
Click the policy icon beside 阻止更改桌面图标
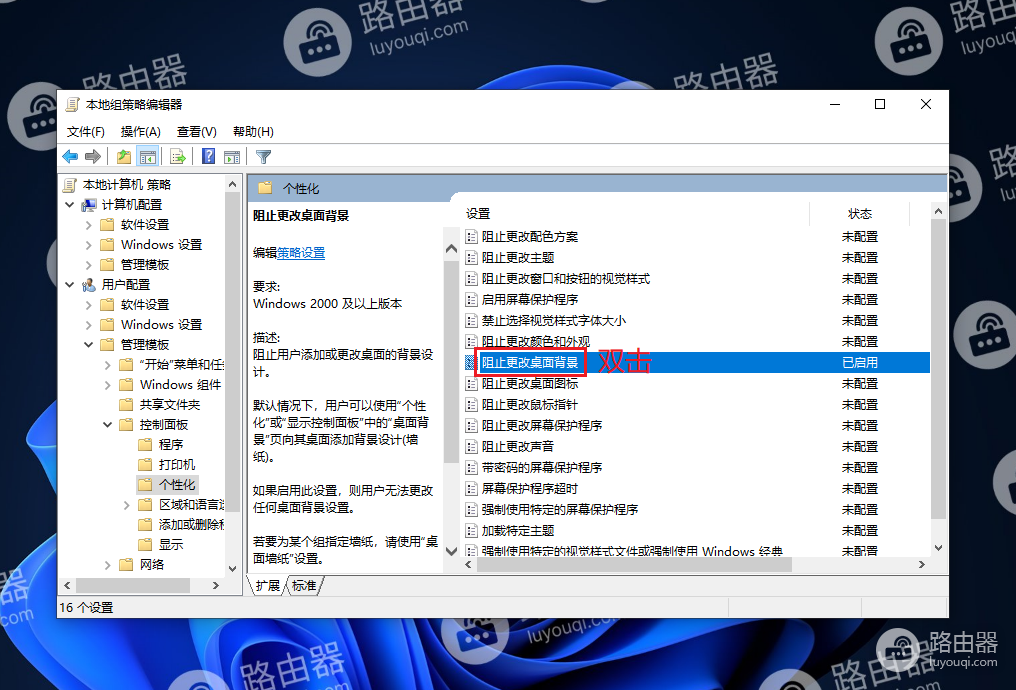pos(472,384)
